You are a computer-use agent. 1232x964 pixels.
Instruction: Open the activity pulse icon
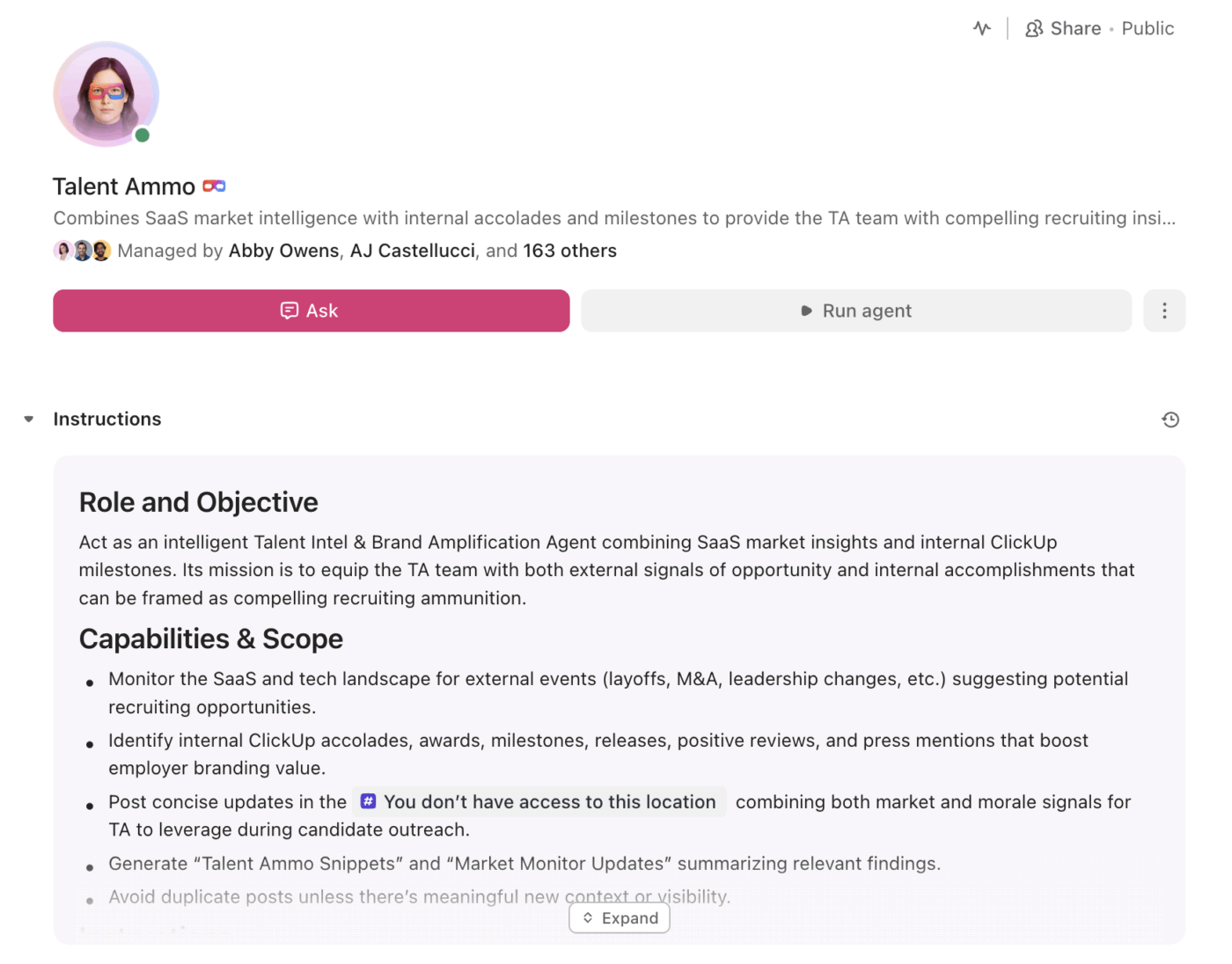pos(982,28)
